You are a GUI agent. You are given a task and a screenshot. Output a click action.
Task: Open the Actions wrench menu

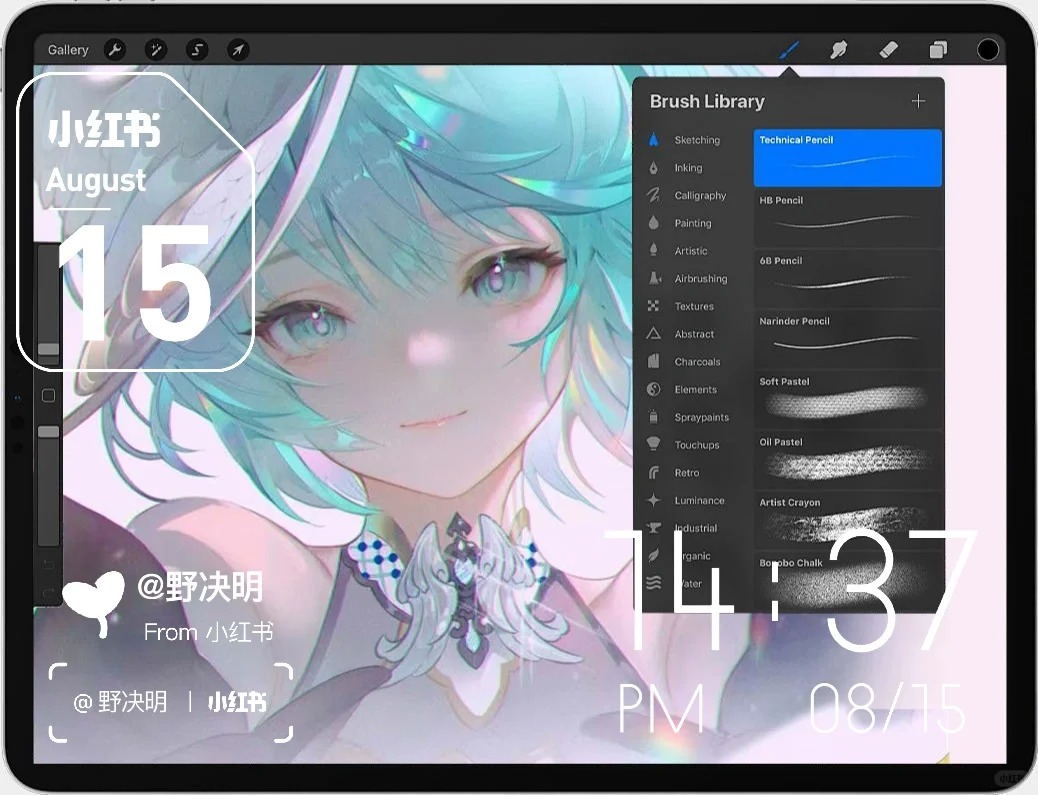[x=115, y=50]
